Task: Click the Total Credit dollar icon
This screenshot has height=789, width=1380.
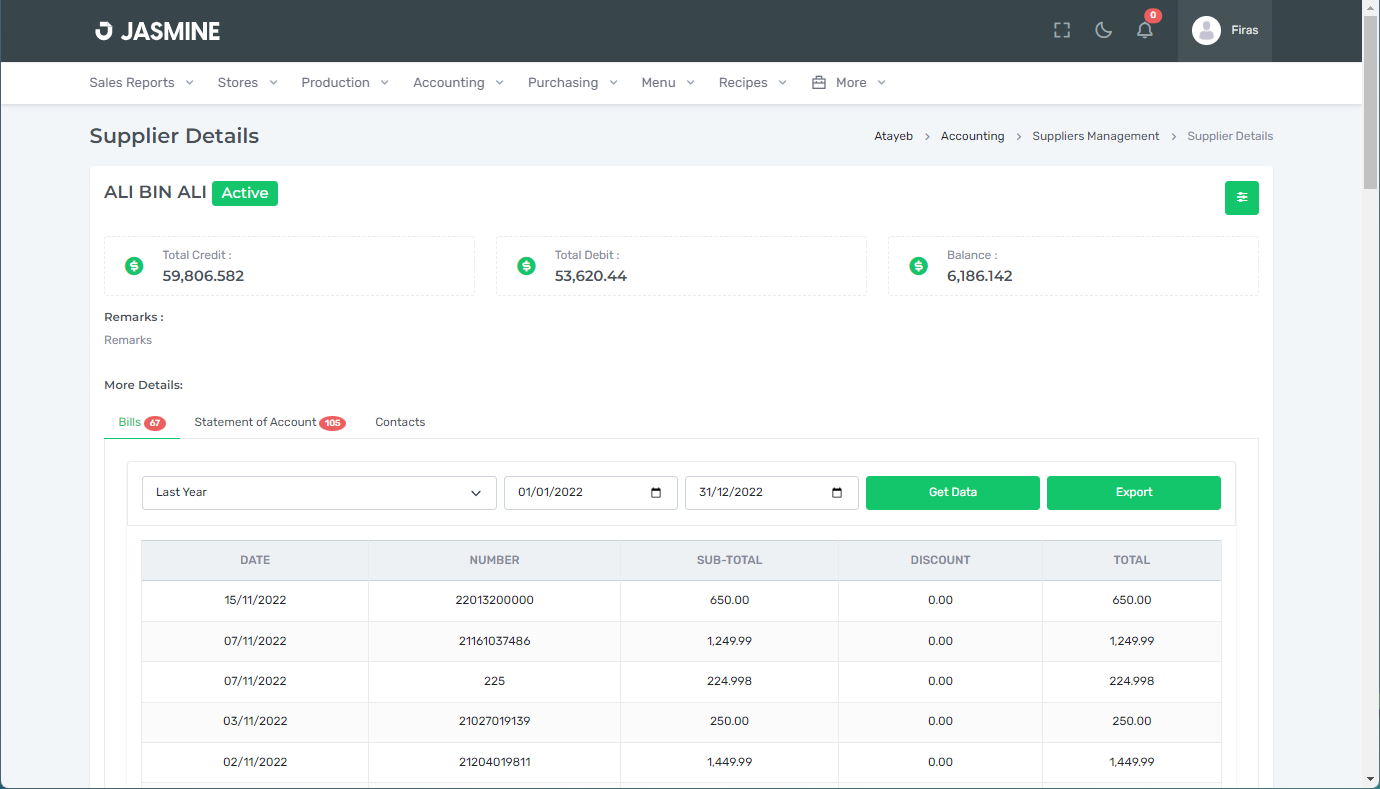Action: 134,266
